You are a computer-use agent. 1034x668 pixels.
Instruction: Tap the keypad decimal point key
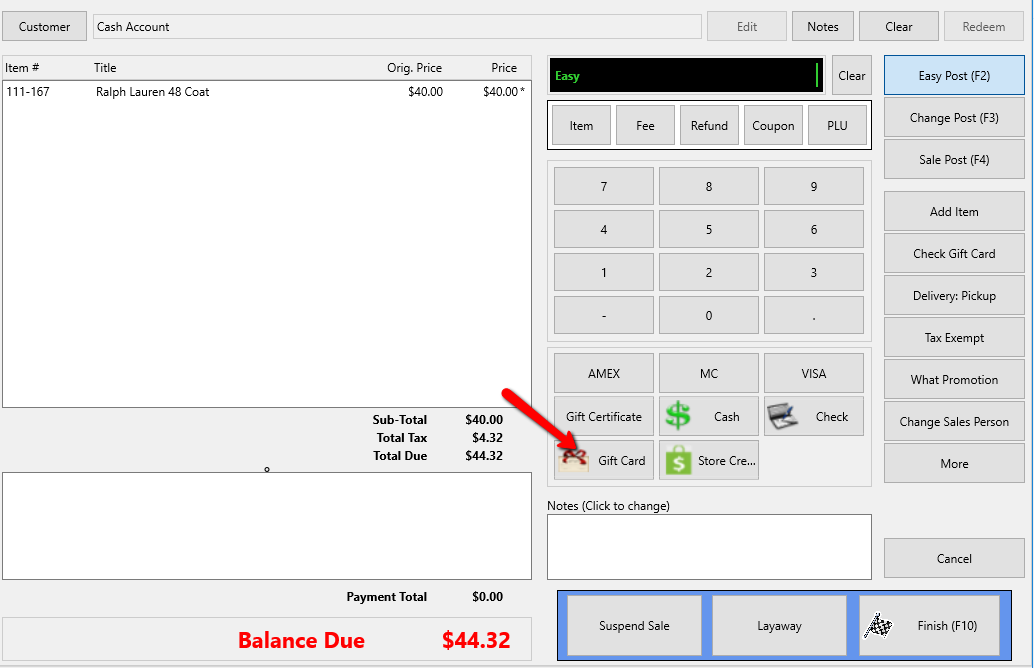pos(813,315)
